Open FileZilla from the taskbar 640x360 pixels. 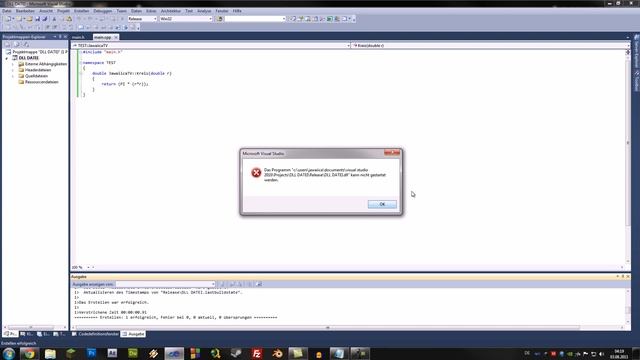(257, 353)
